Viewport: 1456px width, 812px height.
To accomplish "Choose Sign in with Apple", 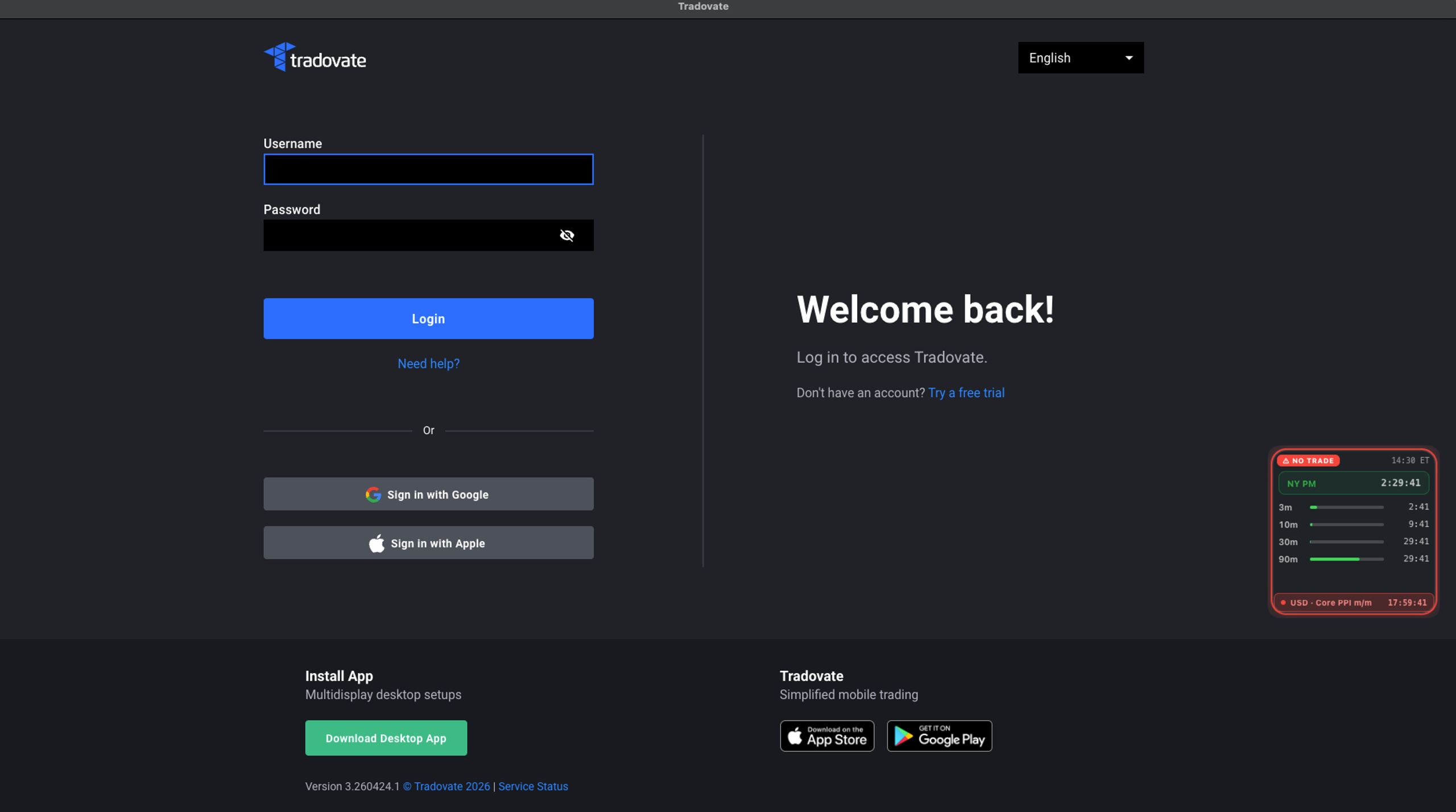I will (x=428, y=543).
